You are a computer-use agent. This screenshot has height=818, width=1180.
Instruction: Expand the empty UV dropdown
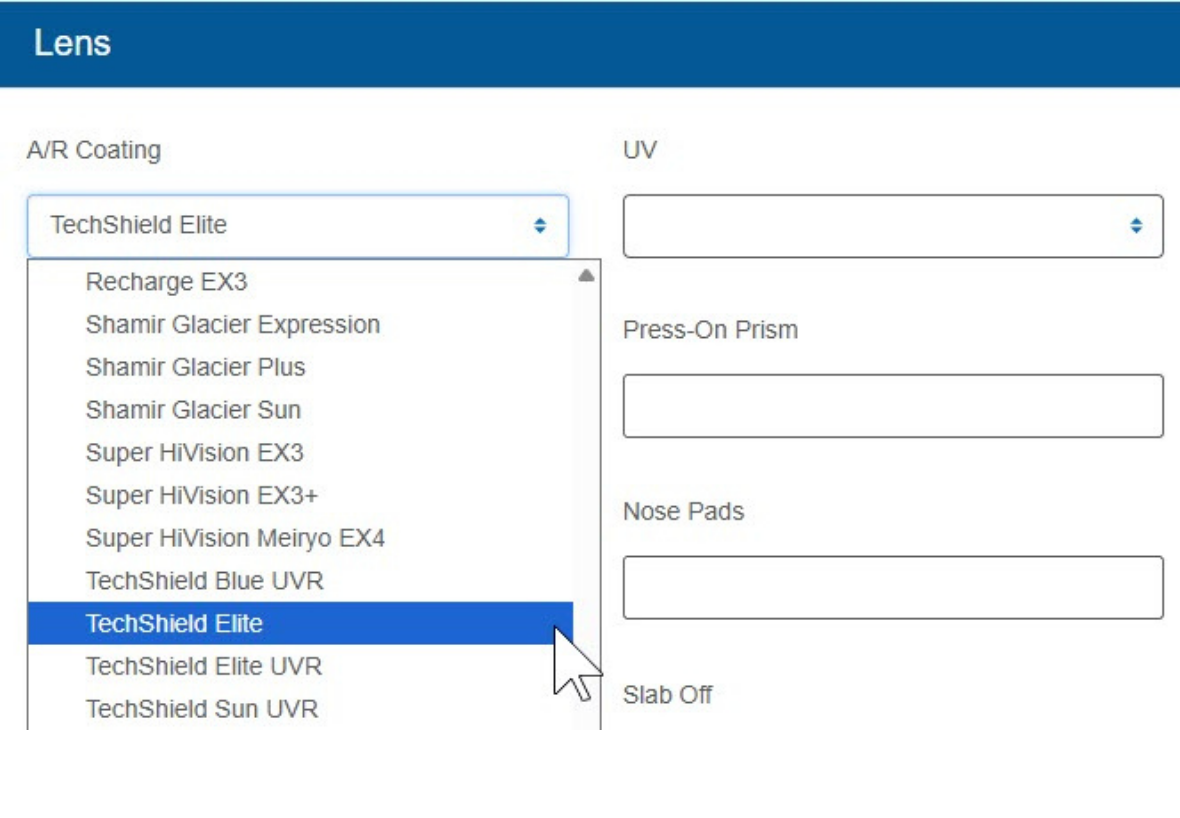point(892,226)
